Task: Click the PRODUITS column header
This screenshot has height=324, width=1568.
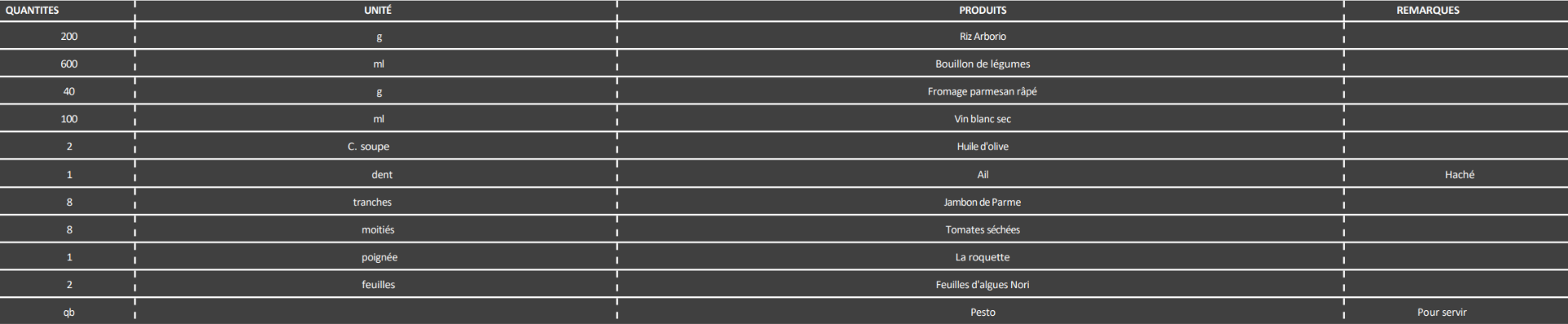Action: click(982, 11)
